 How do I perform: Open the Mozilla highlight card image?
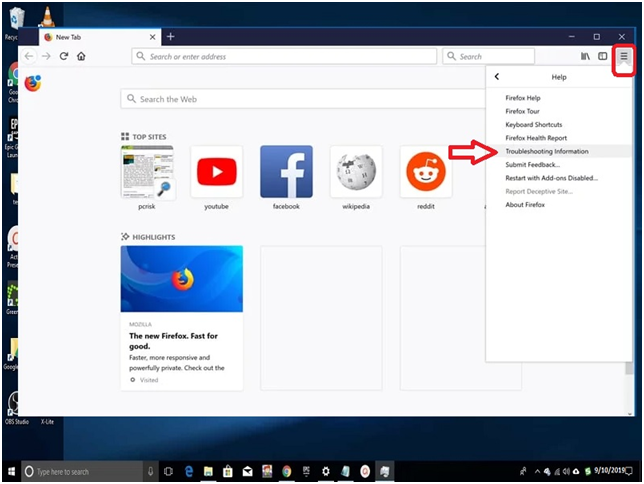pos(182,279)
